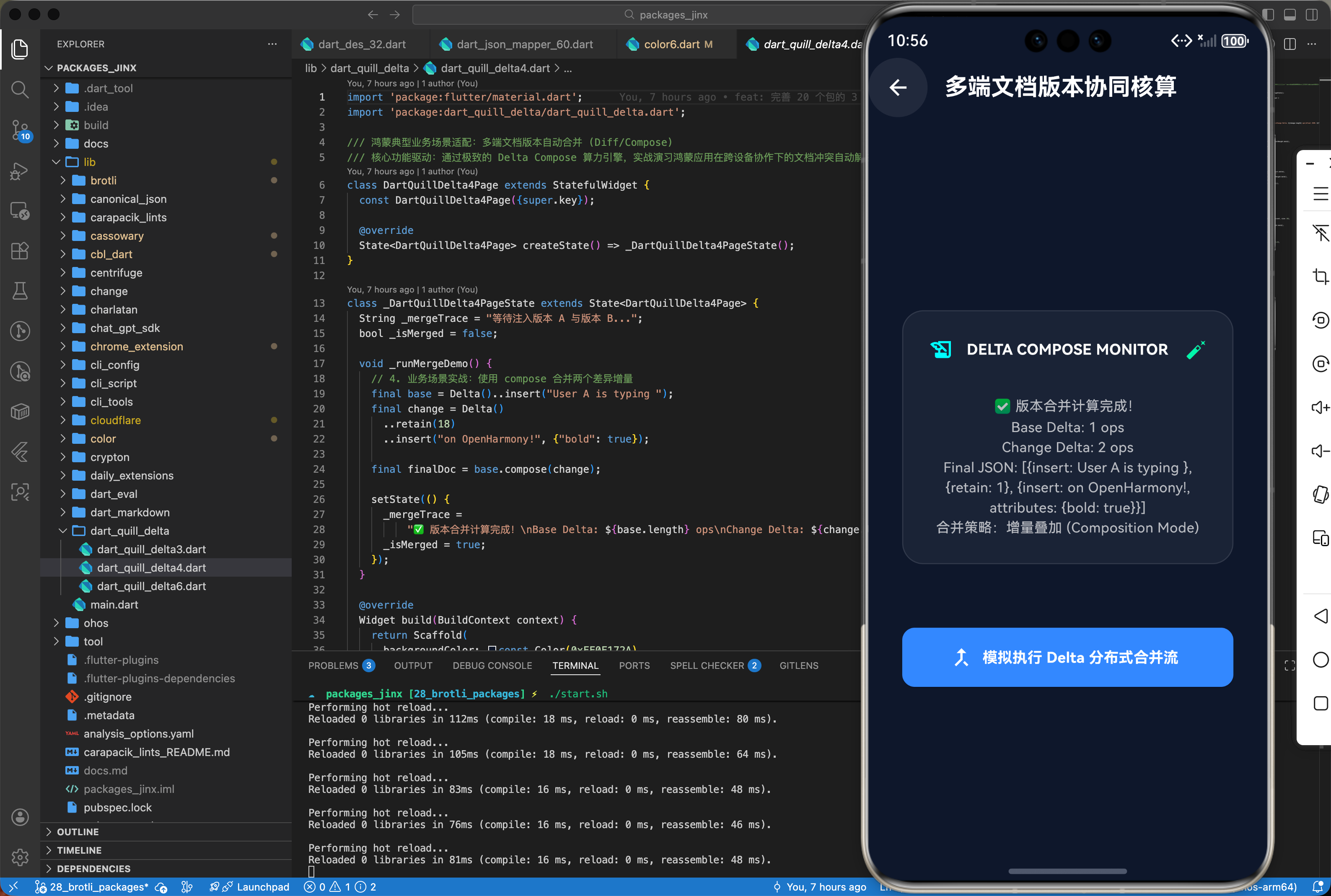Screen dimensions: 1331x896
Task: Open the color6.dart editor tab
Action: click(671, 44)
